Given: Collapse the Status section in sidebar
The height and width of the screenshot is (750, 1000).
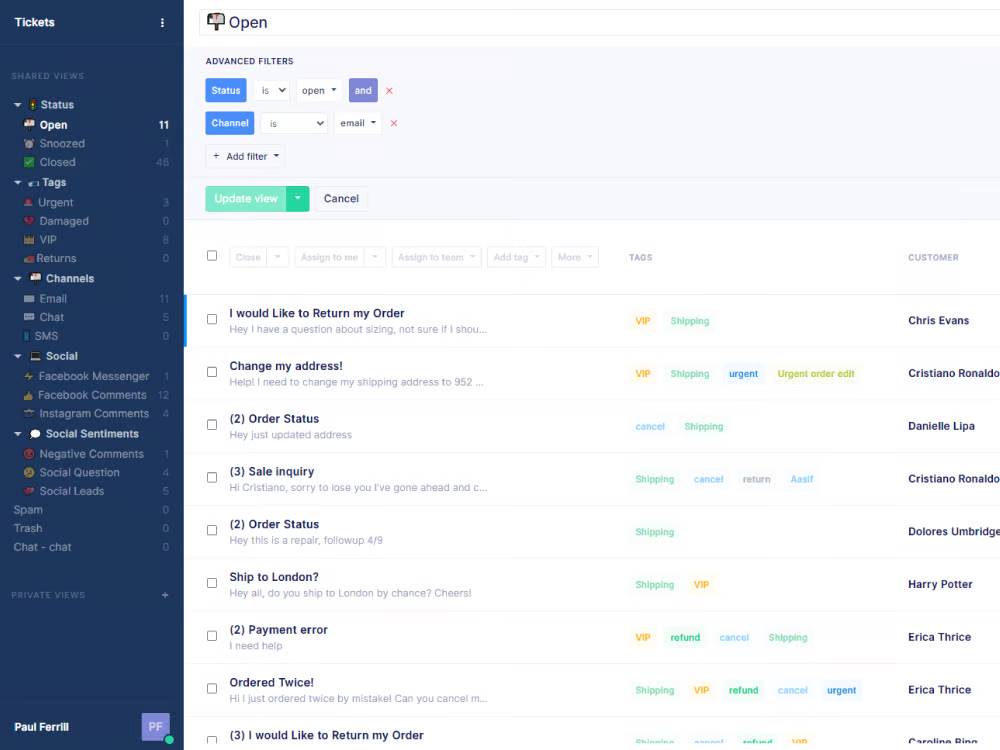Looking at the screenshot, I should pyautogui.click(x=17, y=105).
